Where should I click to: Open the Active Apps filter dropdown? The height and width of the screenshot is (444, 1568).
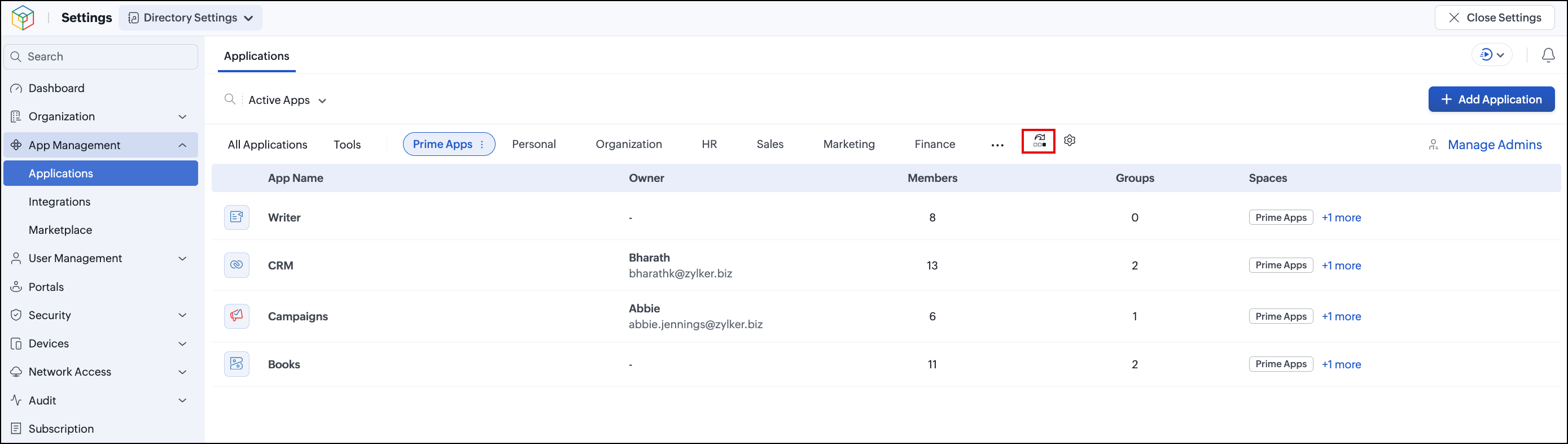[x=287, y=100]
